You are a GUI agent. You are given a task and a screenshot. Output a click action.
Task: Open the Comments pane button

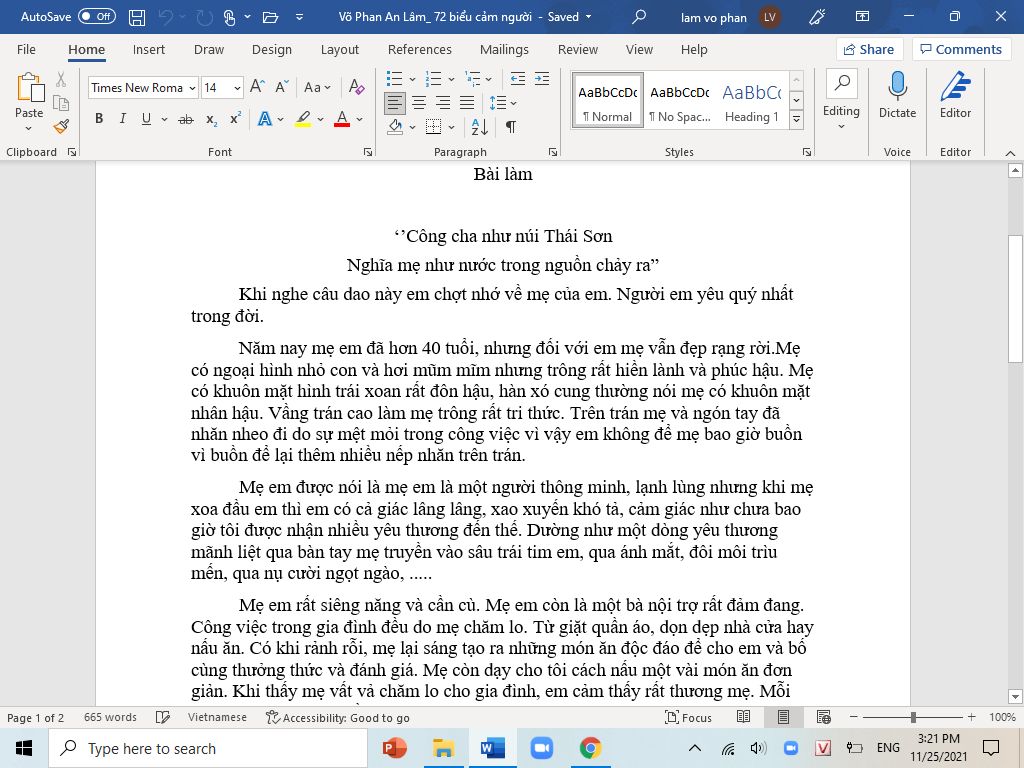coord(961,50)
